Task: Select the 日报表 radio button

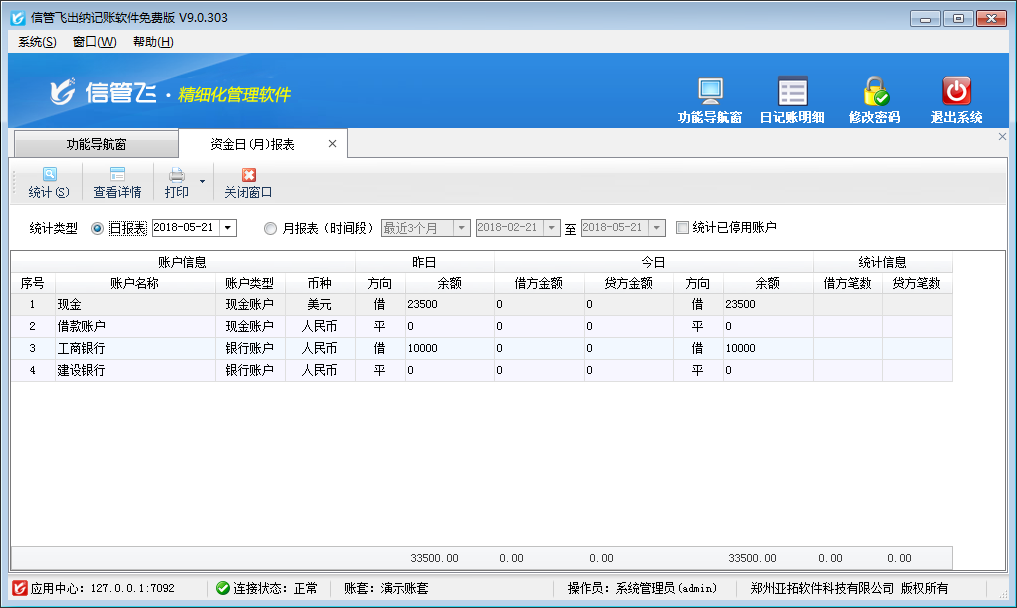Action: (x=97, y=228)
